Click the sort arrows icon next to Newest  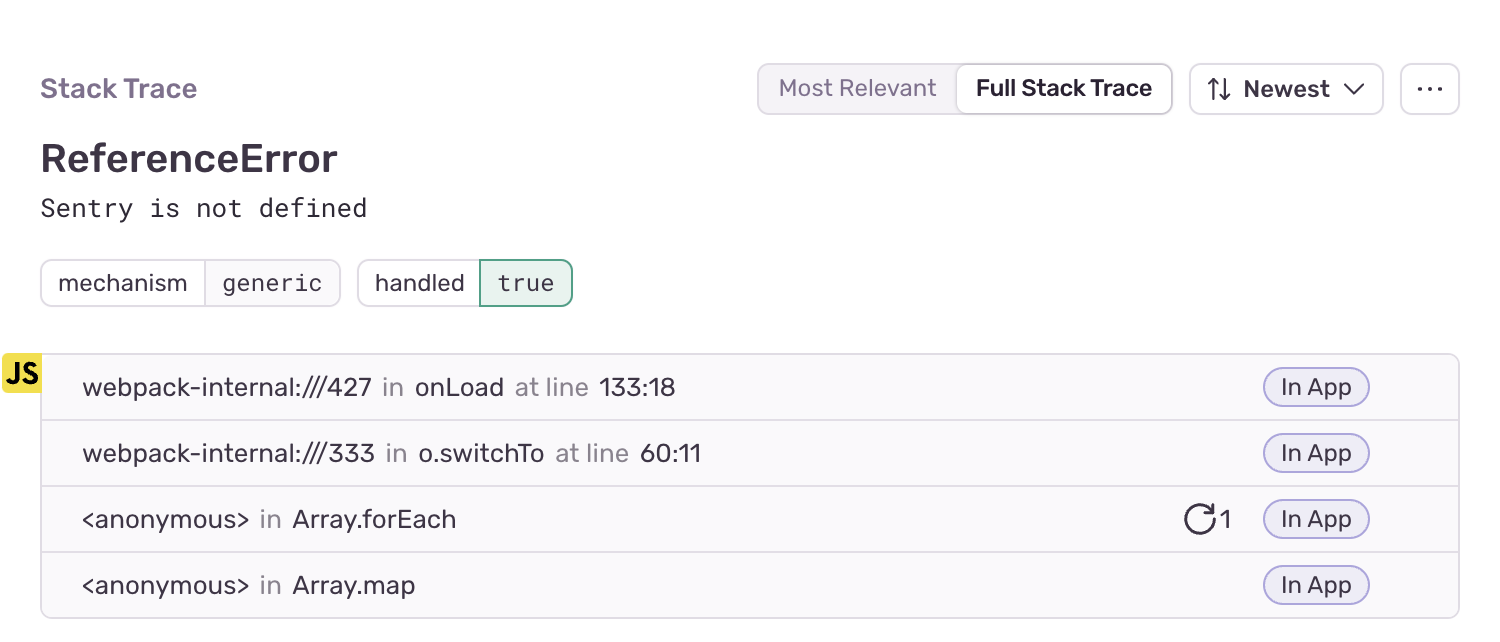(1219, 89)
